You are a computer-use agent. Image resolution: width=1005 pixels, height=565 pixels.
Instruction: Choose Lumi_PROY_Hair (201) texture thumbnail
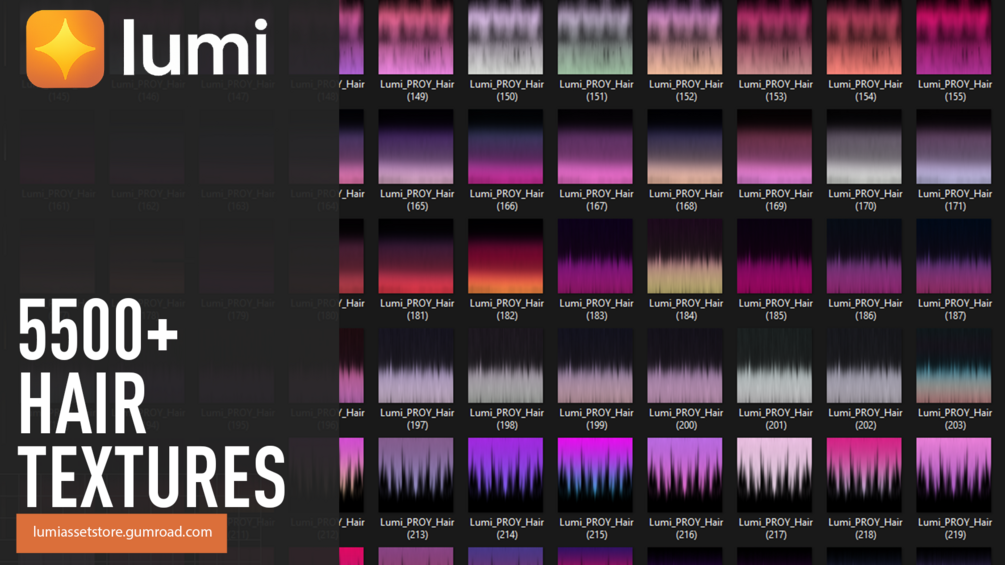click(x=775, y=366)
